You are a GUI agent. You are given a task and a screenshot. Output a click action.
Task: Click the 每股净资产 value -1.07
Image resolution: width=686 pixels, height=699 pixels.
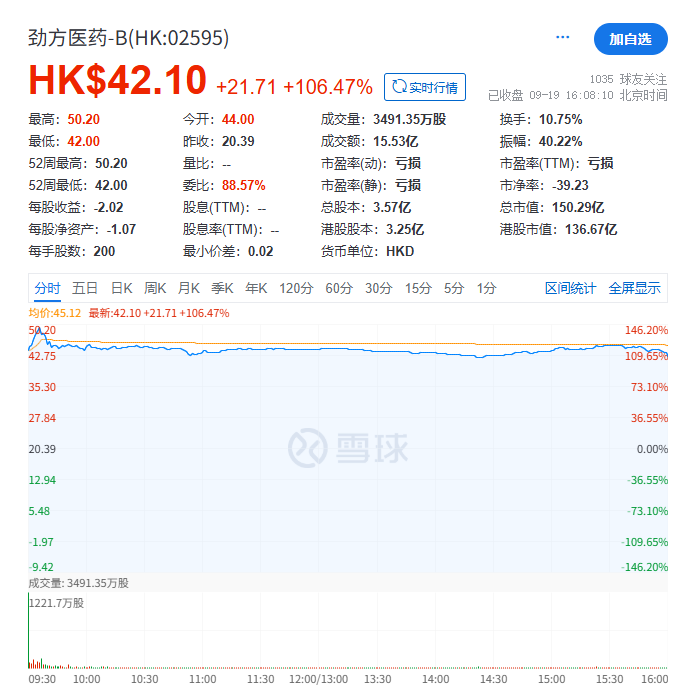click(121, 230)
